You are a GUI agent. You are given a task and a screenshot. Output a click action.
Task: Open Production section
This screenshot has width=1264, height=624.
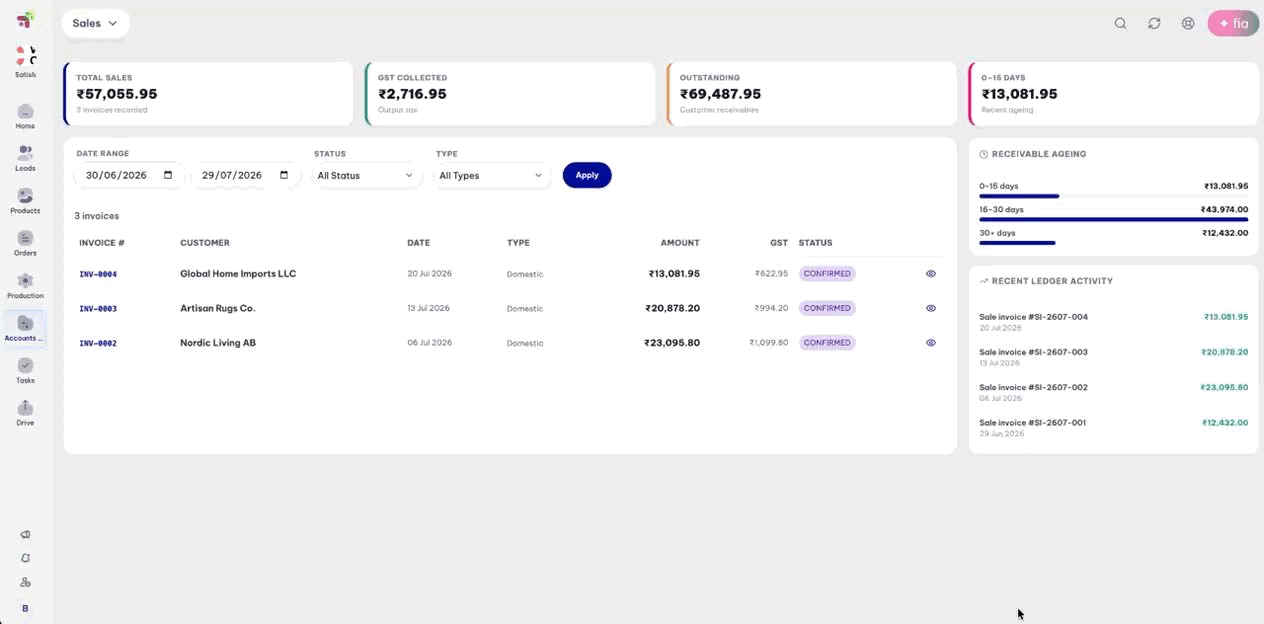click(x=25, y=286)
